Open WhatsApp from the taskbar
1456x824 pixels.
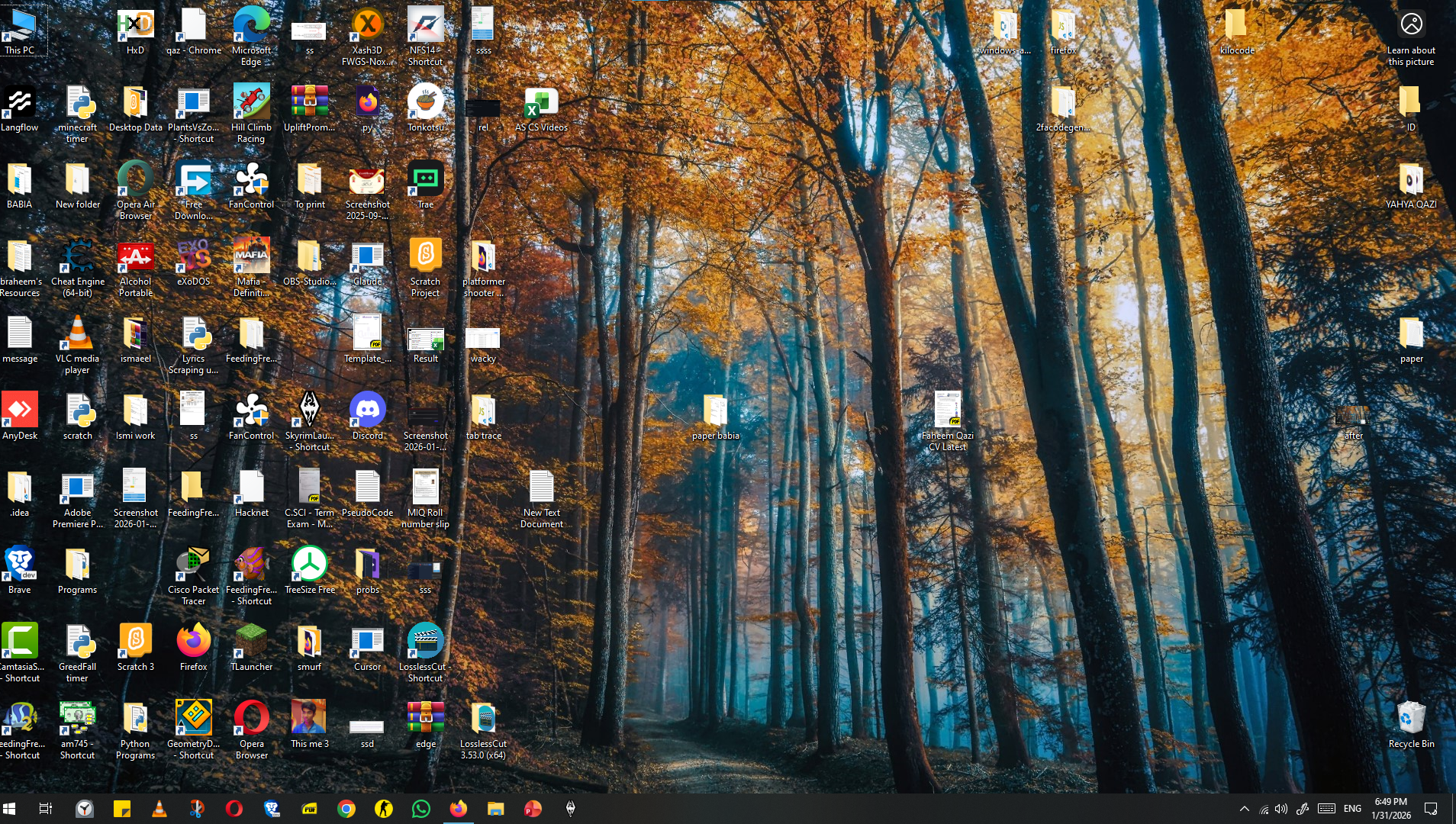pyautogui.click(x=420, y=809)
